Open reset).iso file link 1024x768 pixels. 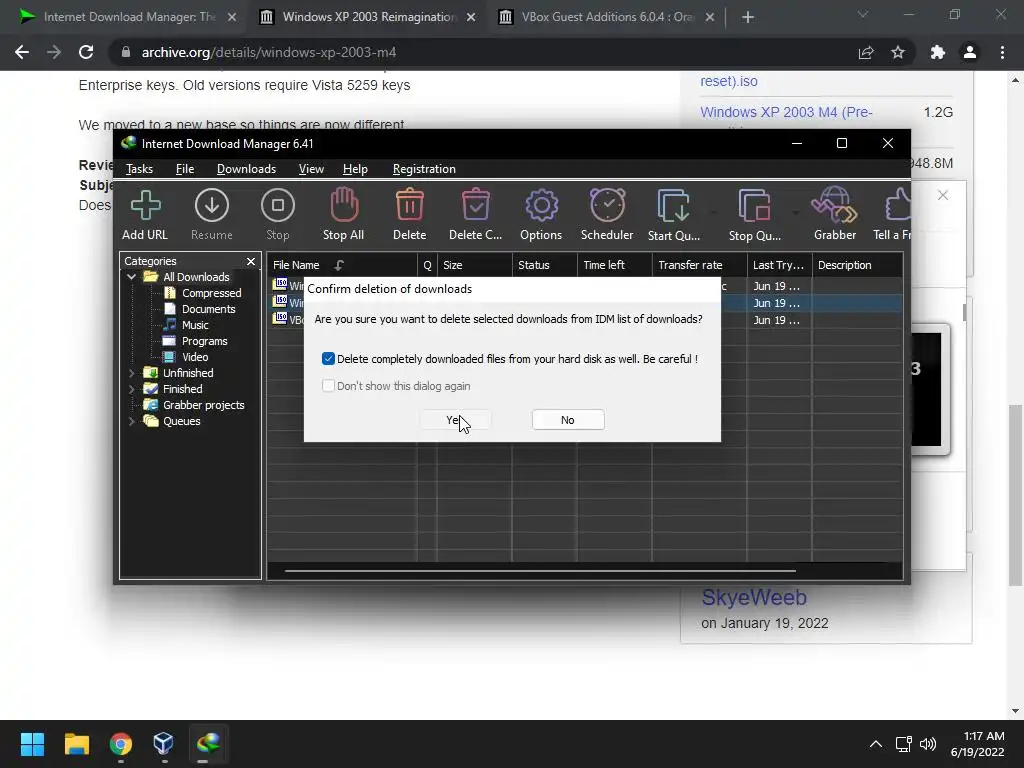[729, 82]
